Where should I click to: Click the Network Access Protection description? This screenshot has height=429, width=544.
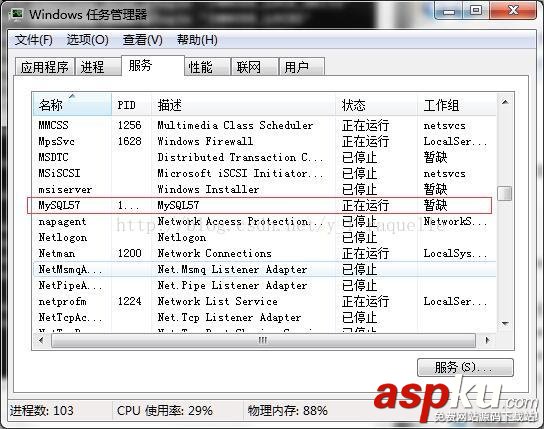coord(240,221)
